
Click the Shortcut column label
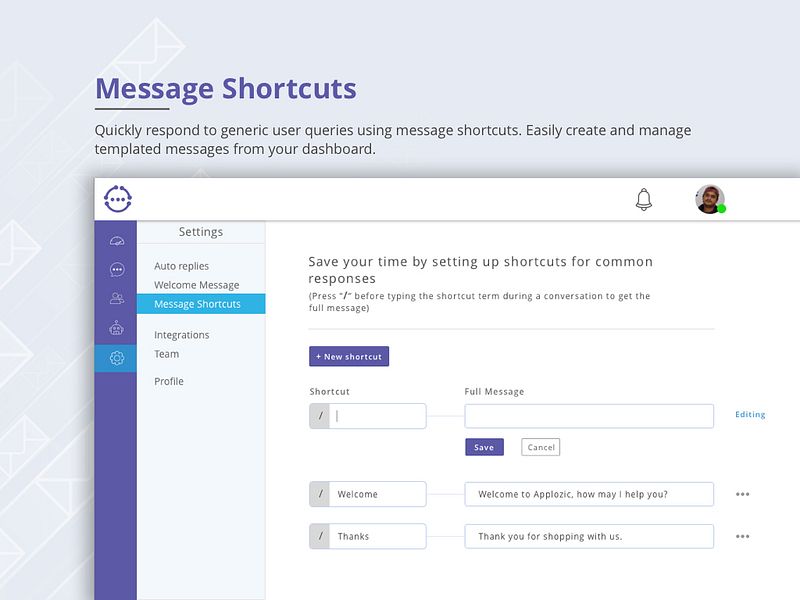(x=330, y=392)
